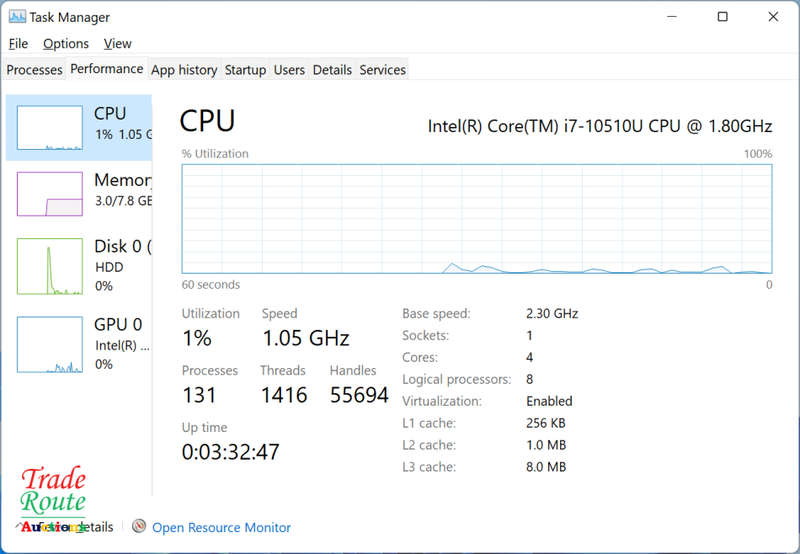Viewport: 800px width, 554px height.
Task: Click Open Resource Monitor link
Action: [x=221, y=527]
